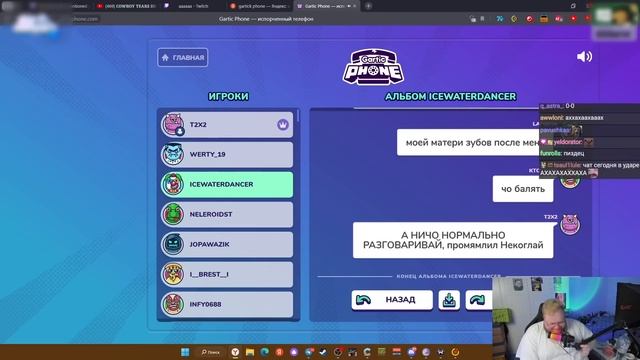Click the chat message 'чат сегодня в ударе'

tap(611, 165)
